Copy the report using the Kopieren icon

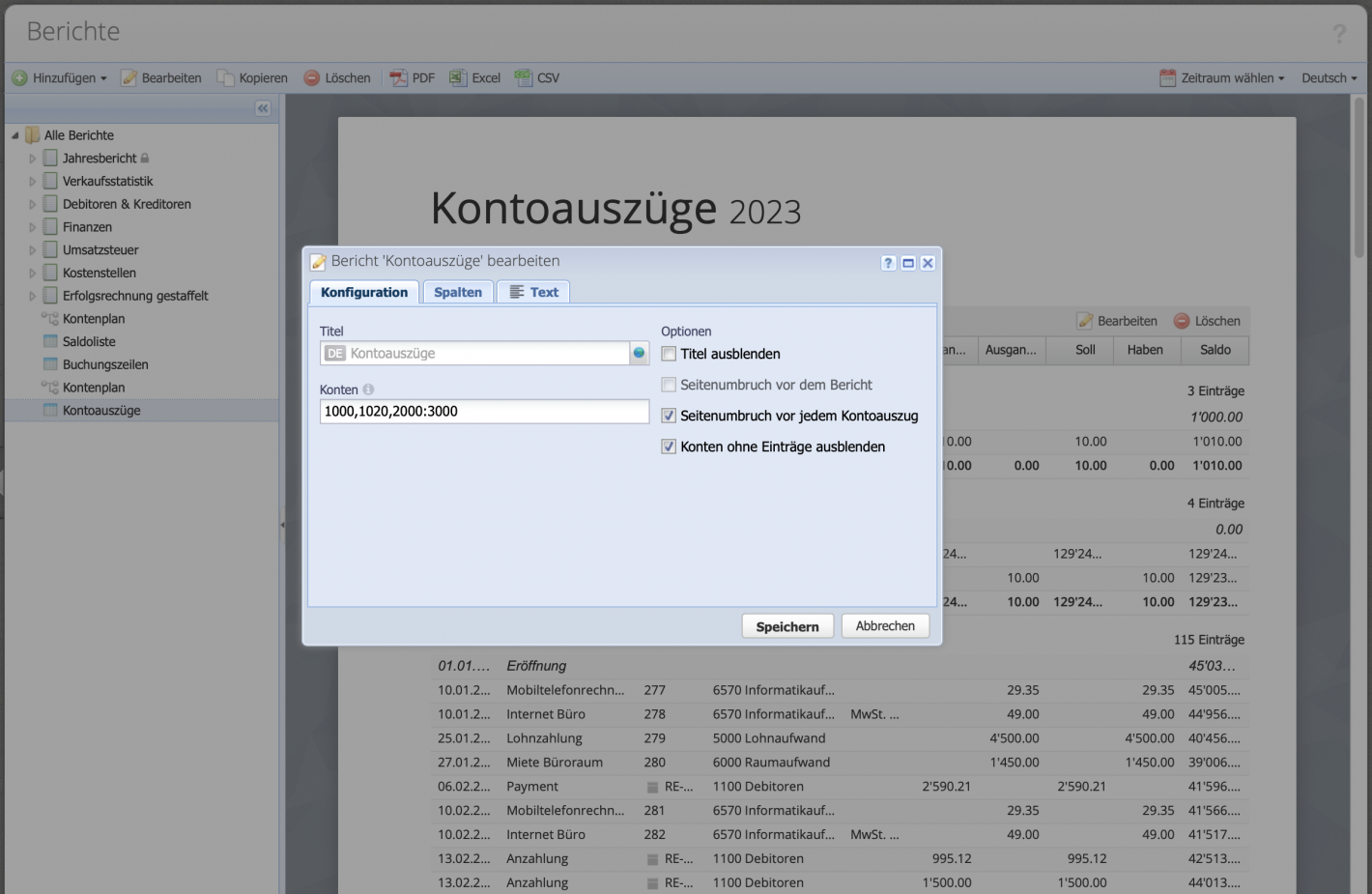click(x=224, y=77)
